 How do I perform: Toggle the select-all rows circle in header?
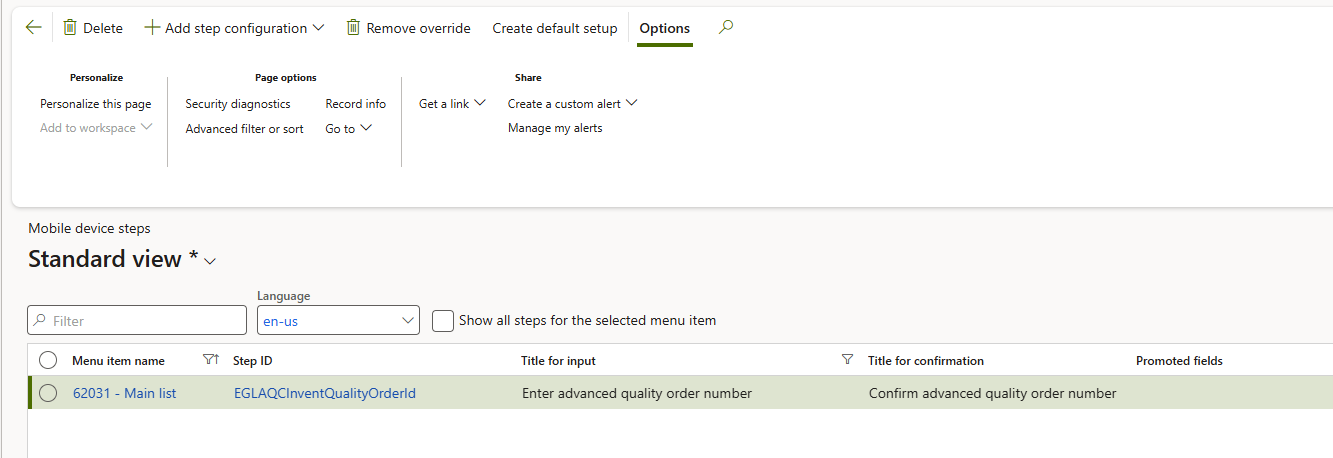pos(48,360)
